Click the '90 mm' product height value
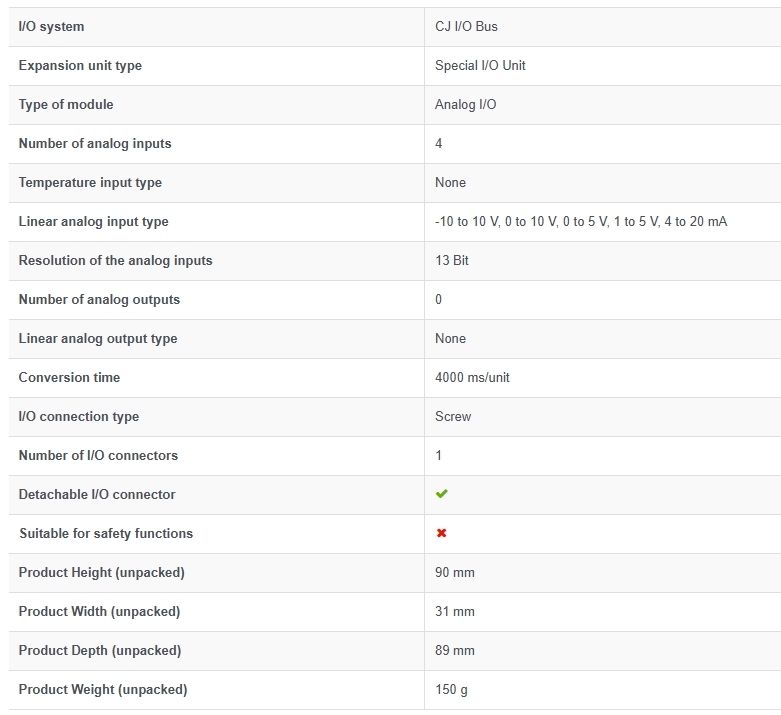 click(455, 572)
